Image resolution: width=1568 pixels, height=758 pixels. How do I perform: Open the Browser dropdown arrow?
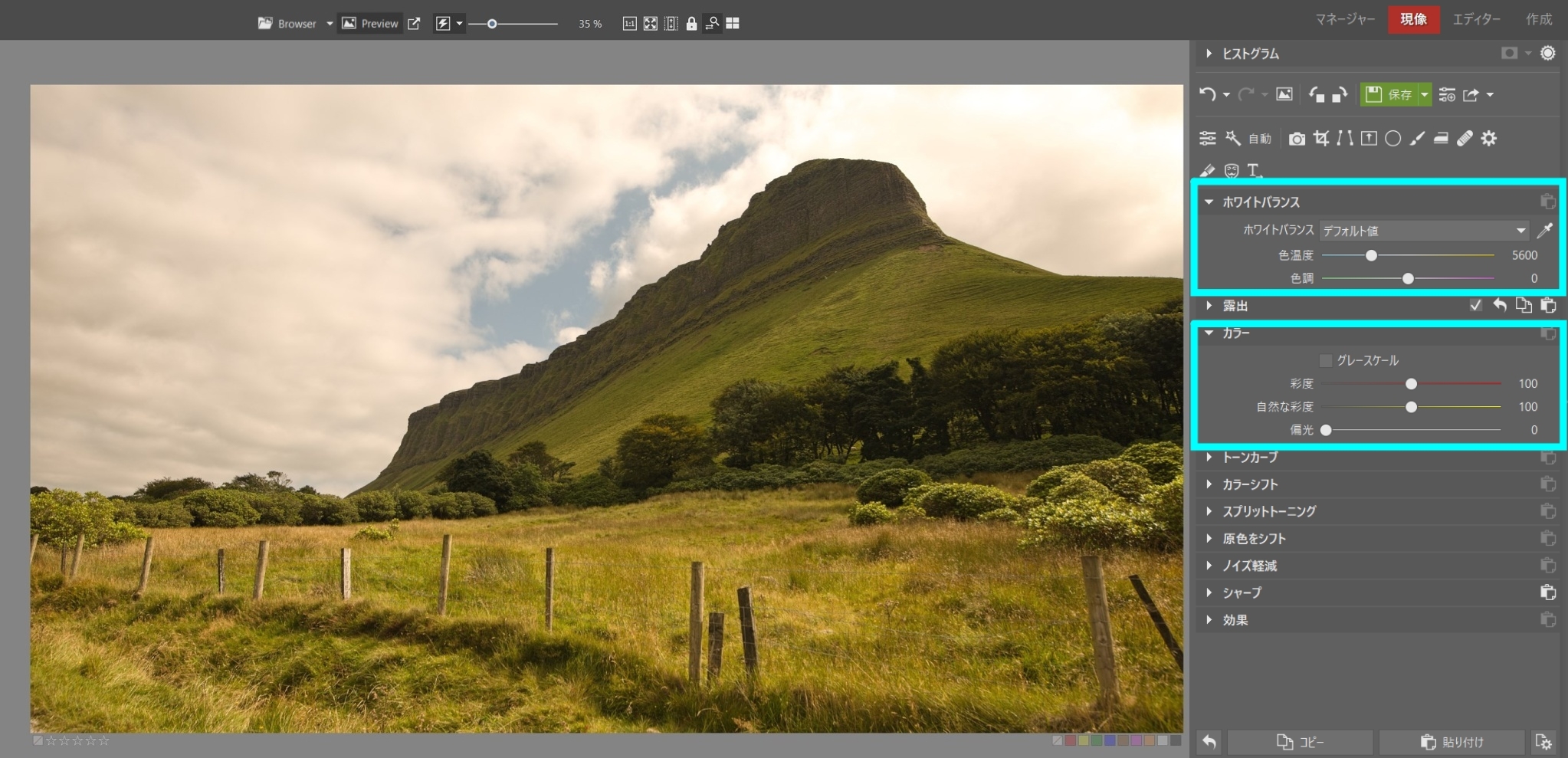click(x=330, y=24)
